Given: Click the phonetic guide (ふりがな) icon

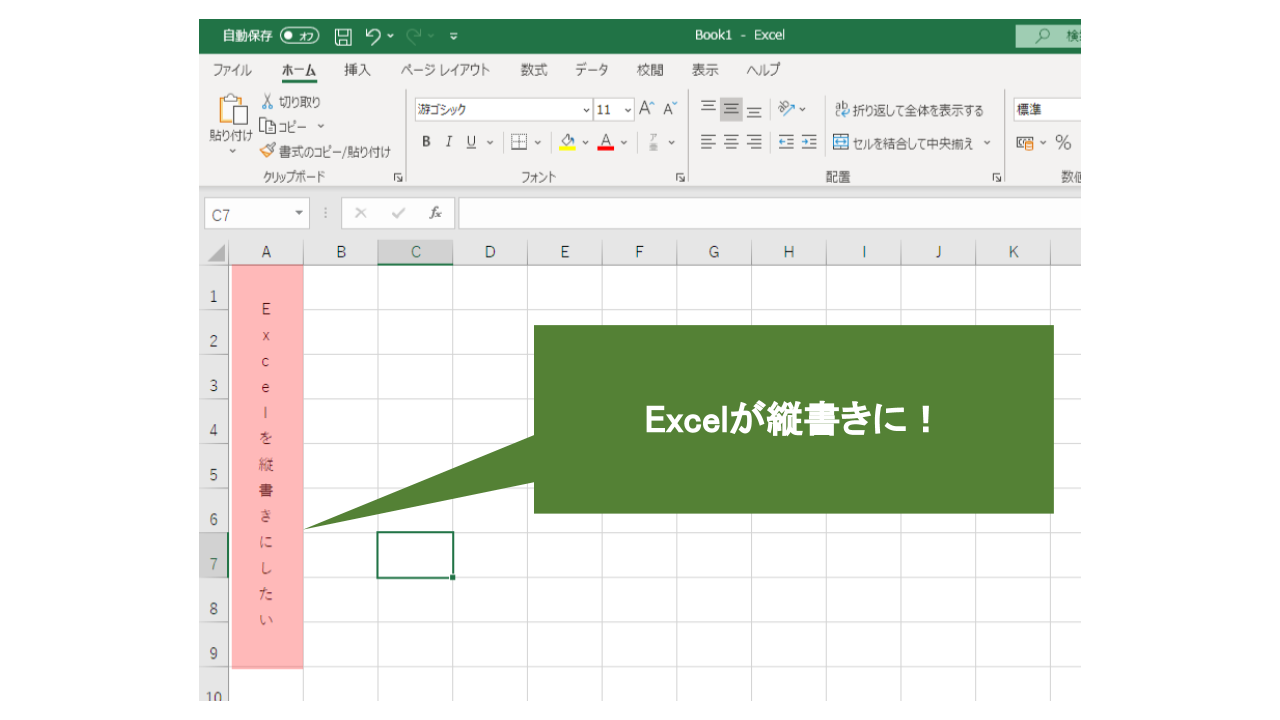Looking at the screenshot, I should pyautogui.click(x=654, y=142).
